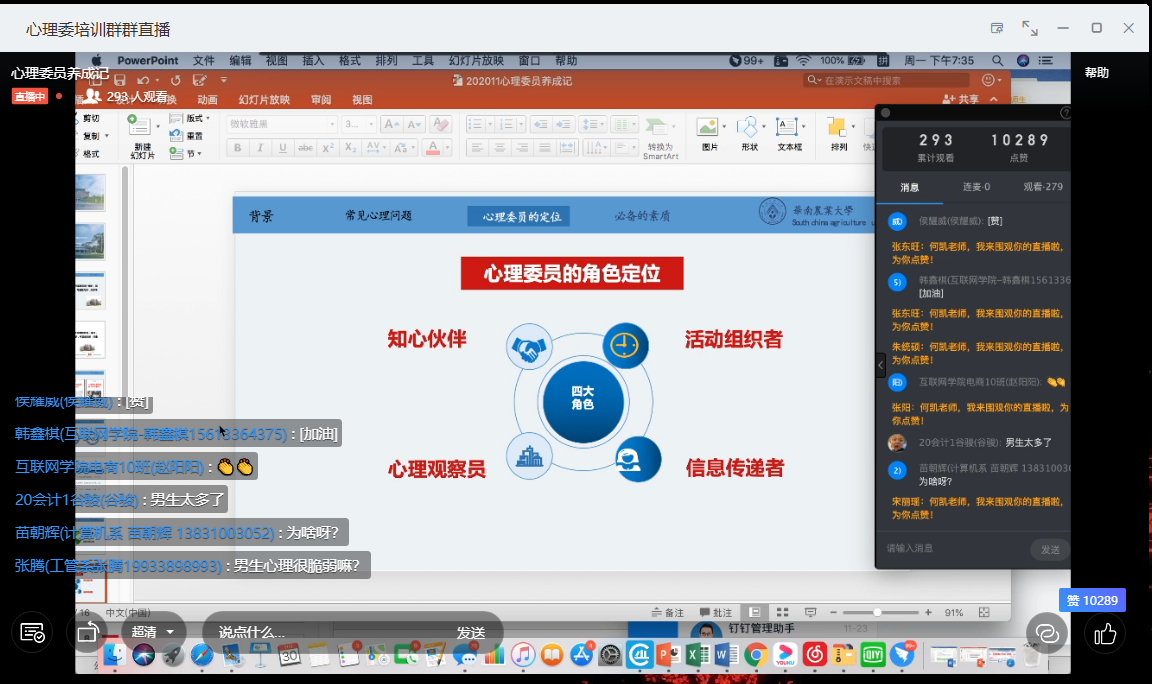Toggle bold formatting in PowerPoint ribbon
Screen dimensions: 1152x684
pos(238,148)
